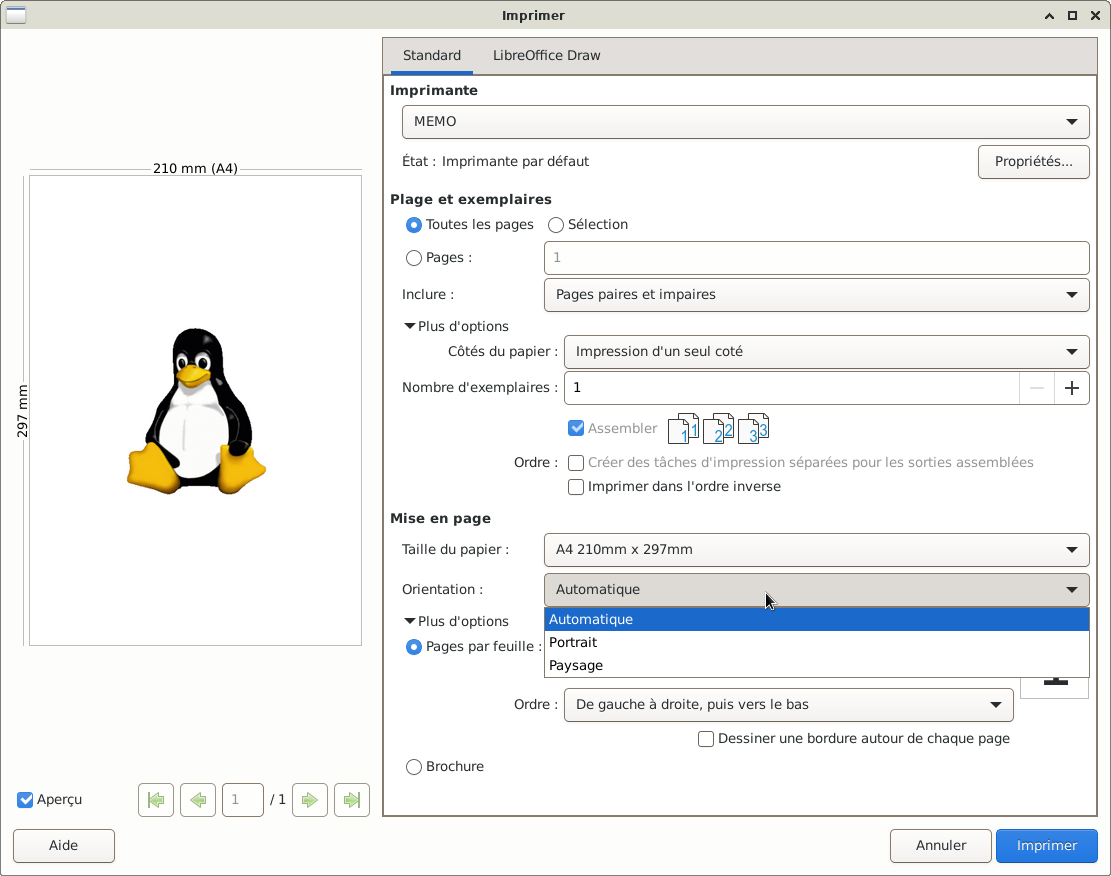Viewport: 1111px width, 876px height.
Task: Switch to the Standard tab
Action: tap(432, 55)
